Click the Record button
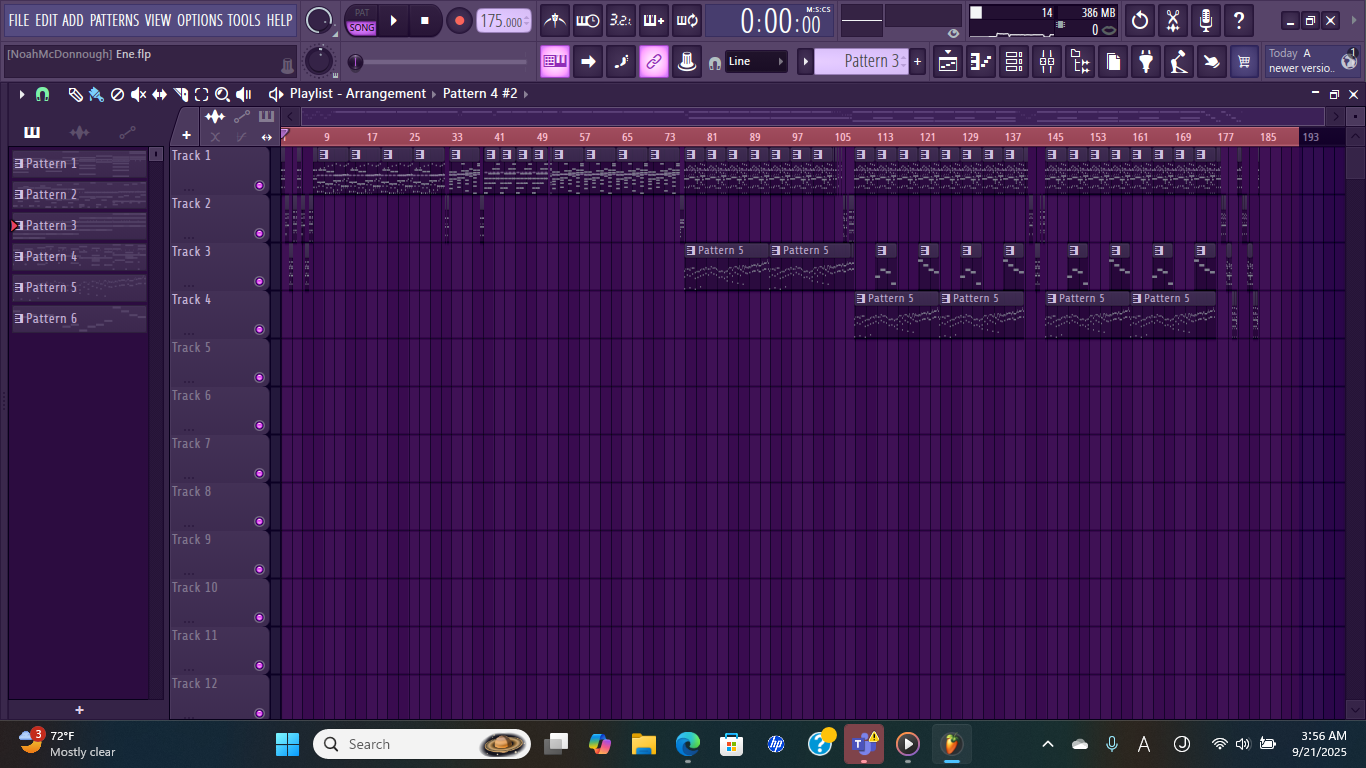This screenshot has width=1366, height=768. pos(459,20)
